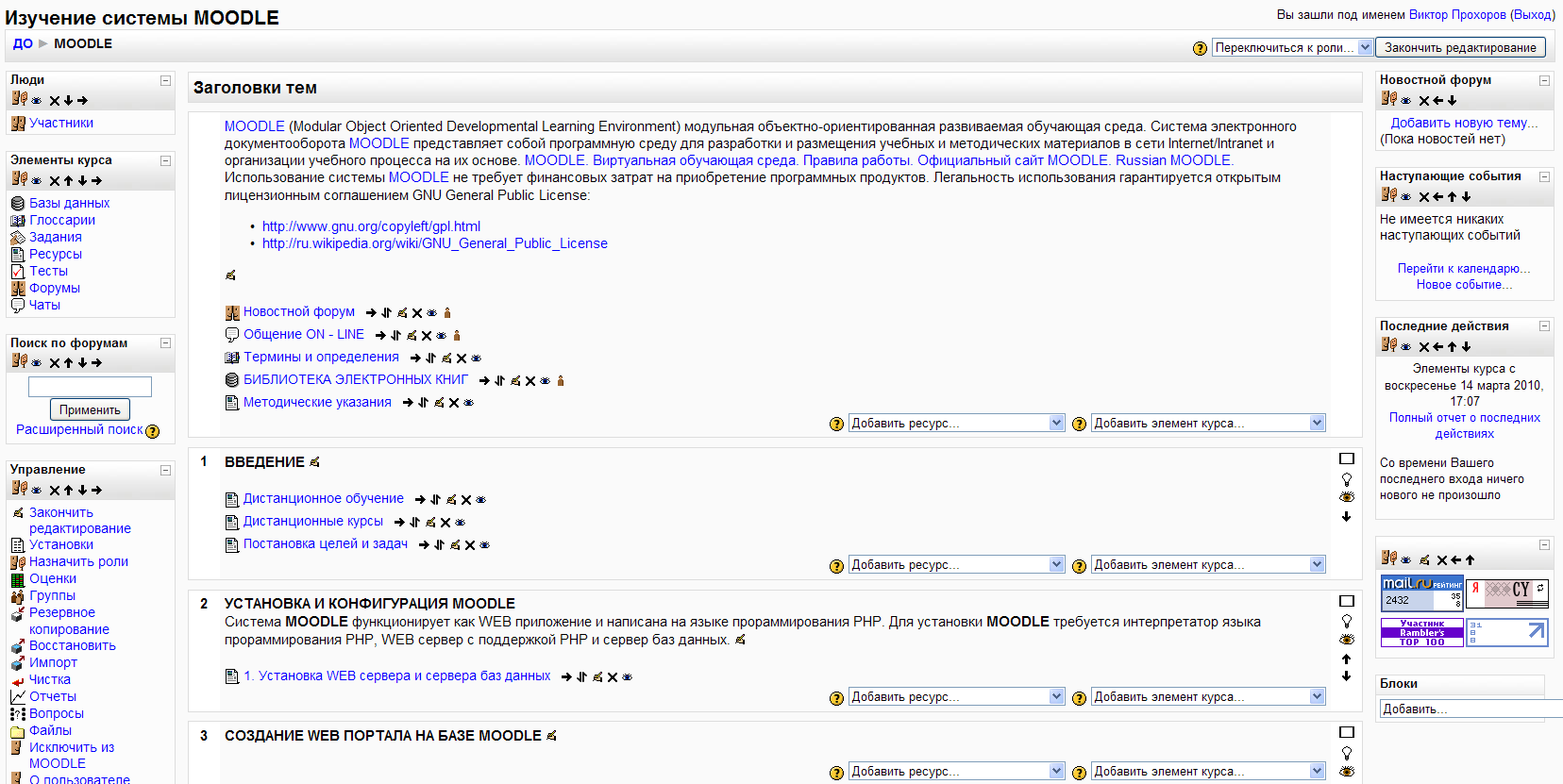Open Установки in the Управление block
Screen dimensions: 1563x784
coord(61,544)
